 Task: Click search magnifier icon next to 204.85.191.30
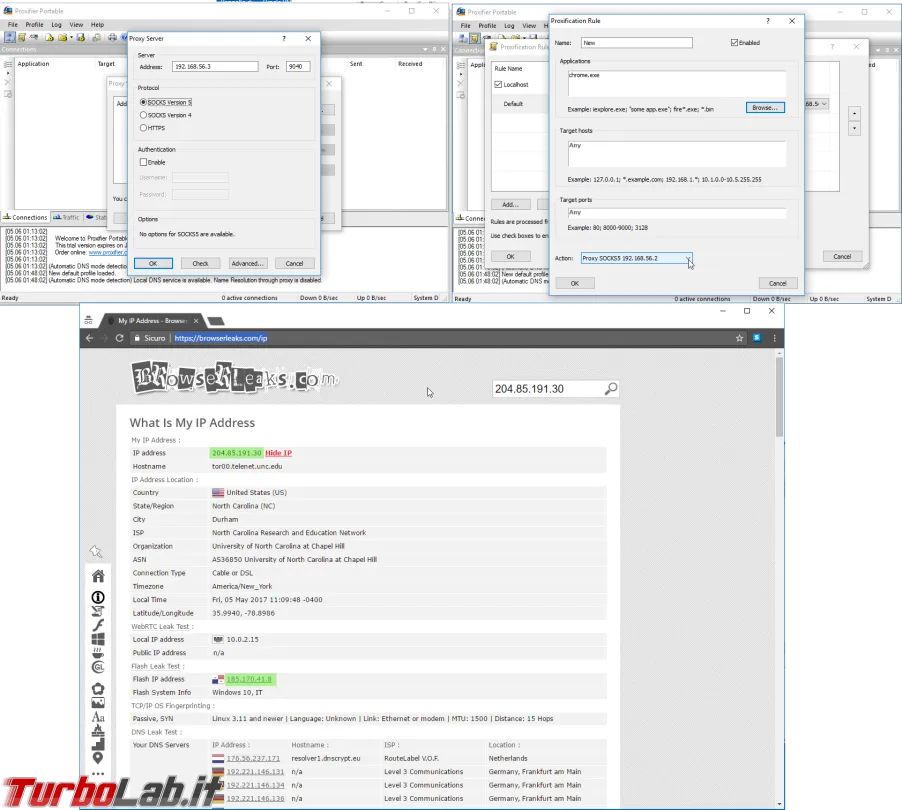[x=611, y=389]
